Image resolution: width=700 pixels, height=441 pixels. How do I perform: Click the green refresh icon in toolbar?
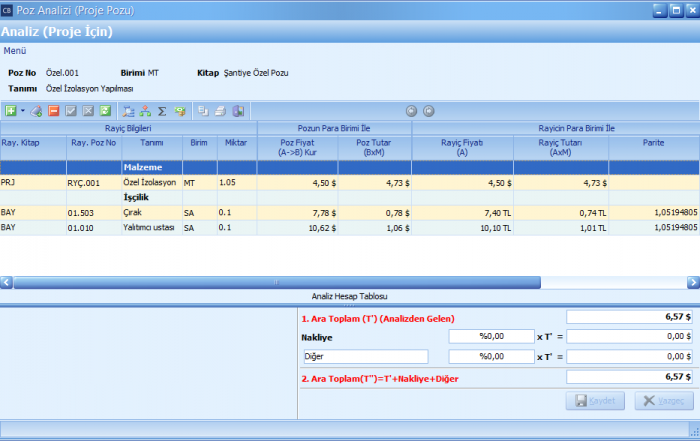tap(105, 111)
